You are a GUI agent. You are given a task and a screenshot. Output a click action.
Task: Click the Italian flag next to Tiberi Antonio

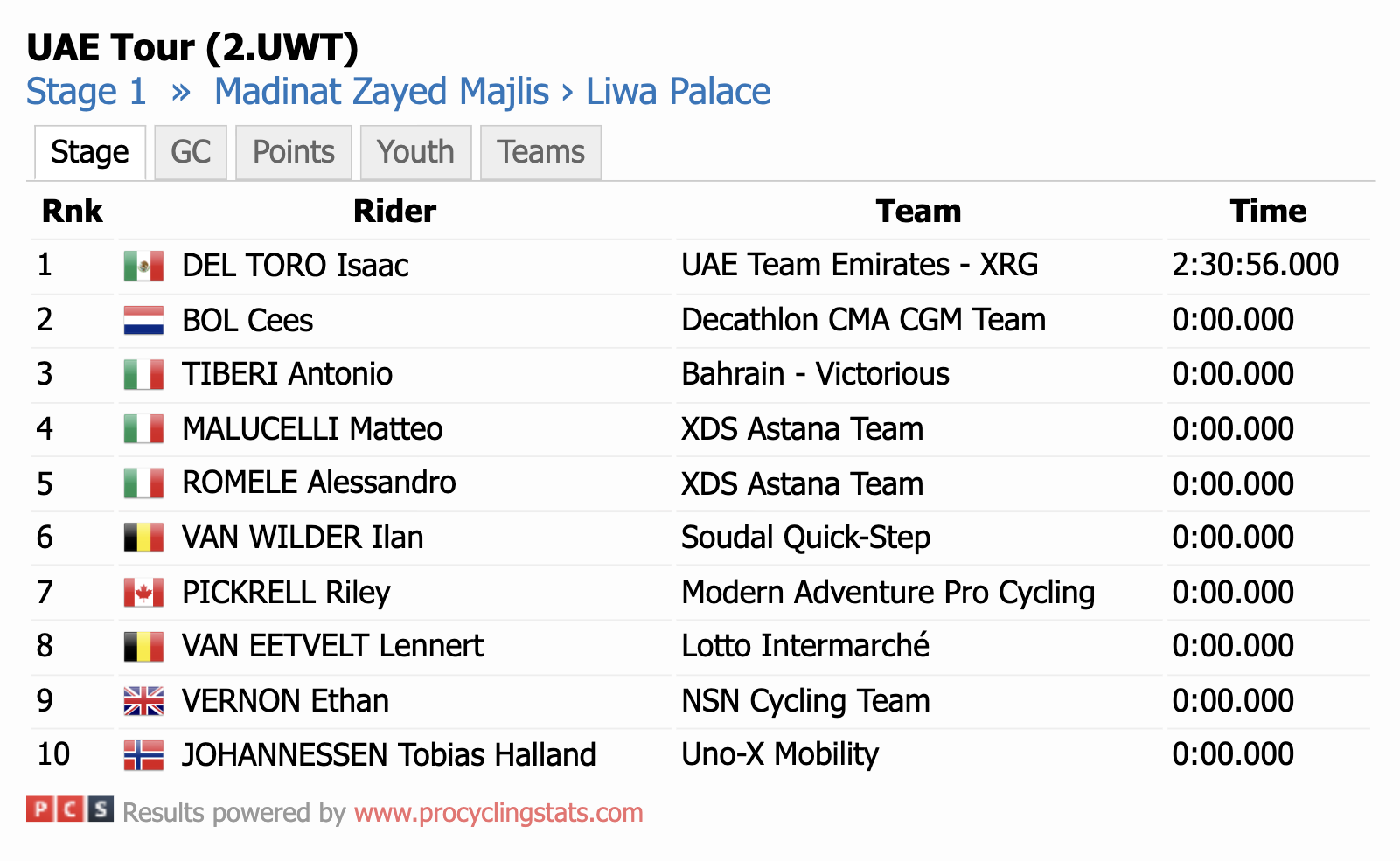pos(143,375)
